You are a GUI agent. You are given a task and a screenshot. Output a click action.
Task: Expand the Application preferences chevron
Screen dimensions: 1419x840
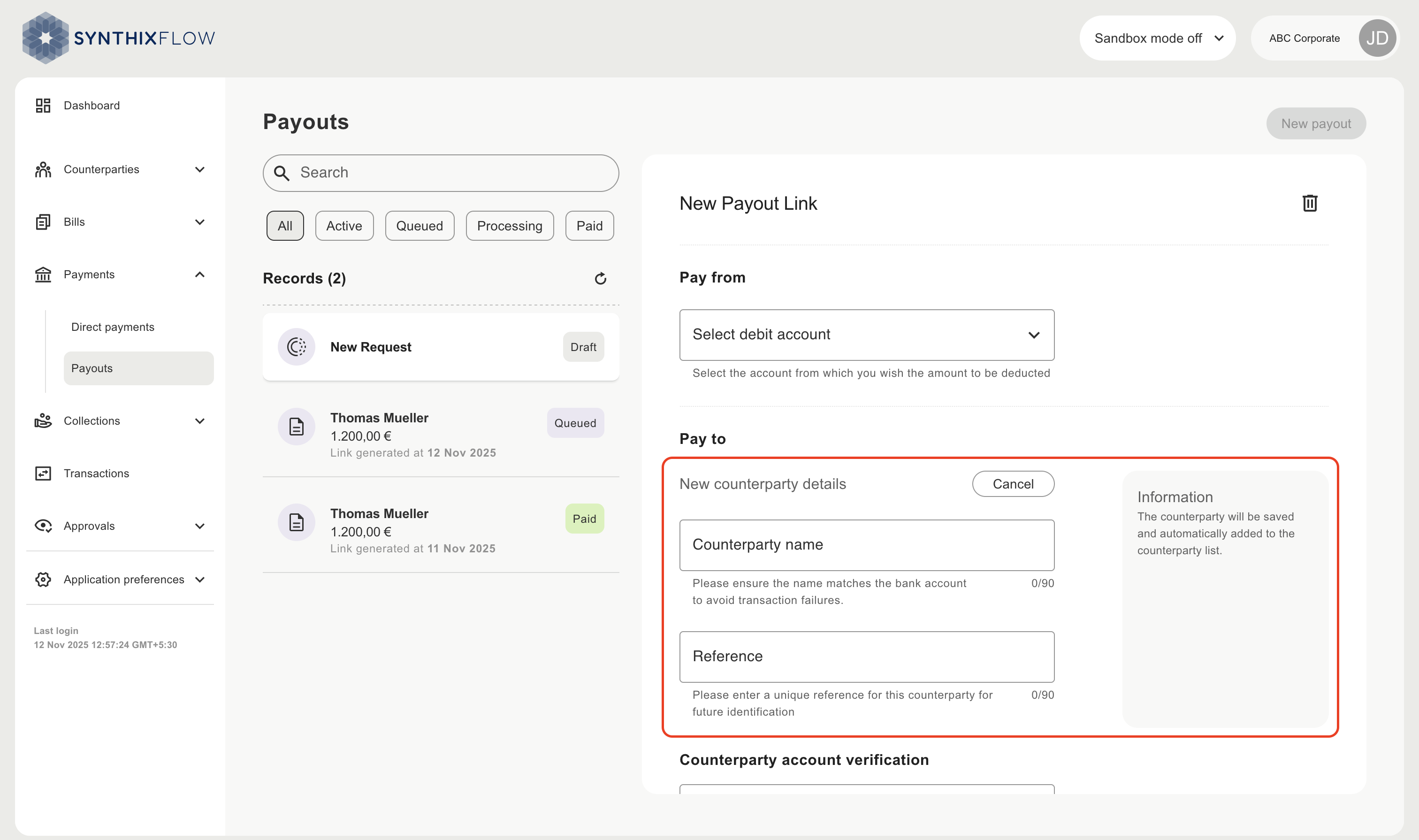200,579
